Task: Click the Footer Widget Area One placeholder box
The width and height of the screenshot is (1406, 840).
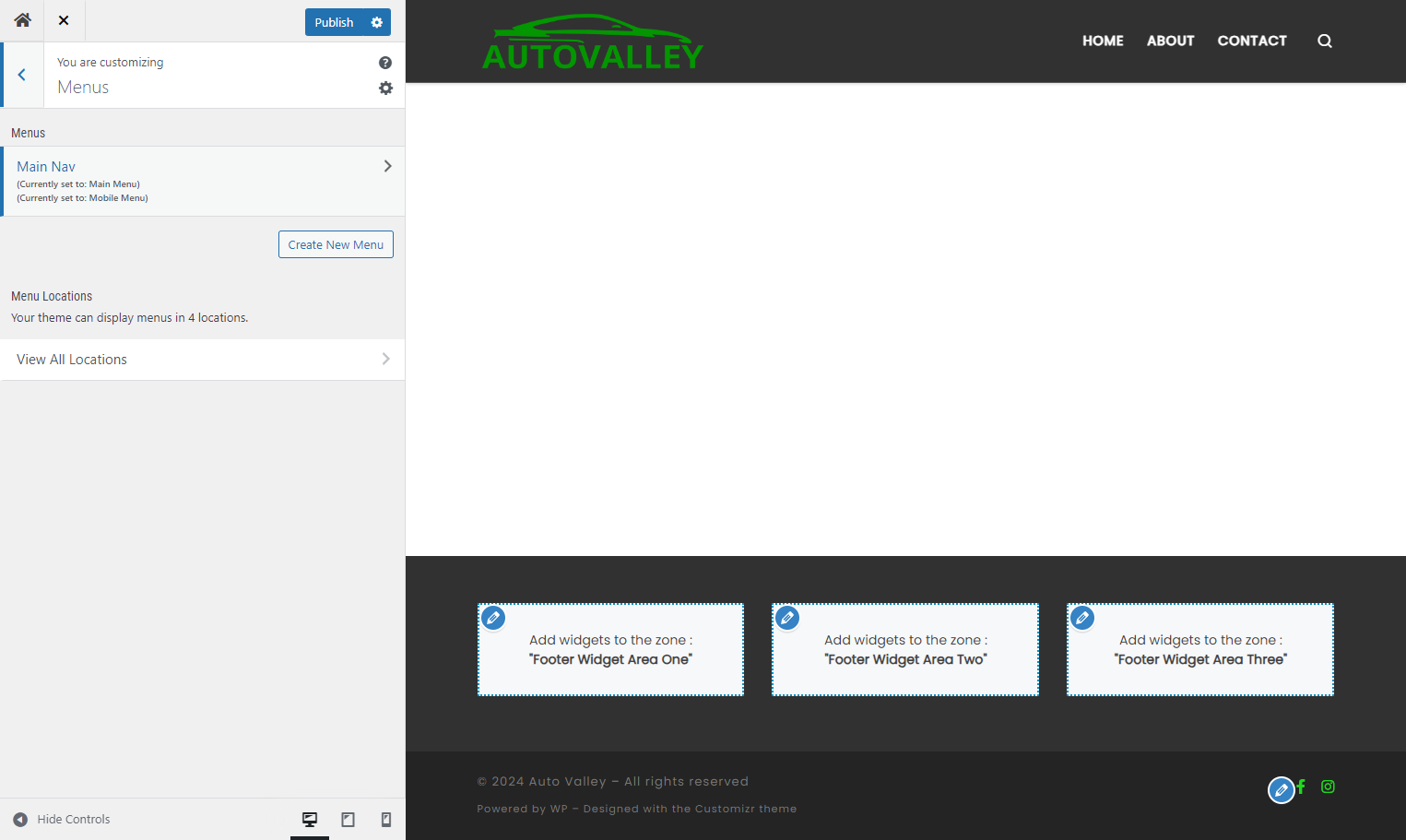Action: click(x=610, y=649)
